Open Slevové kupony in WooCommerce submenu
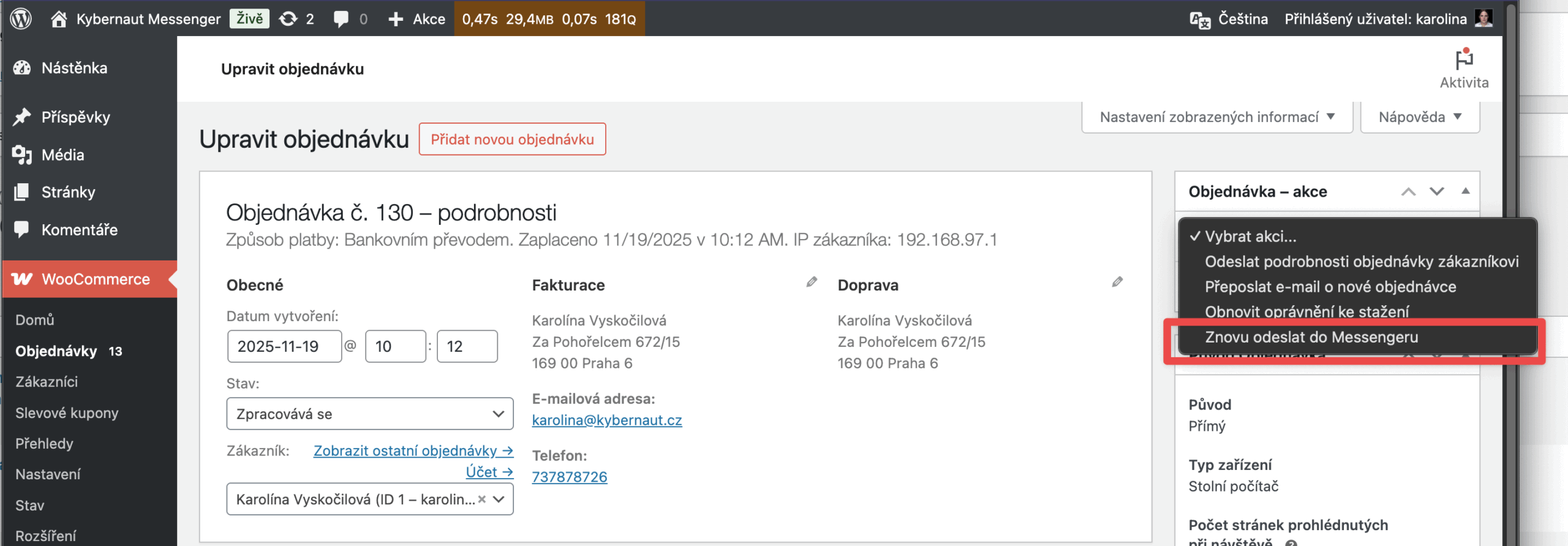Viewport: 1568px width, 546px height. (x=67, y=412)
